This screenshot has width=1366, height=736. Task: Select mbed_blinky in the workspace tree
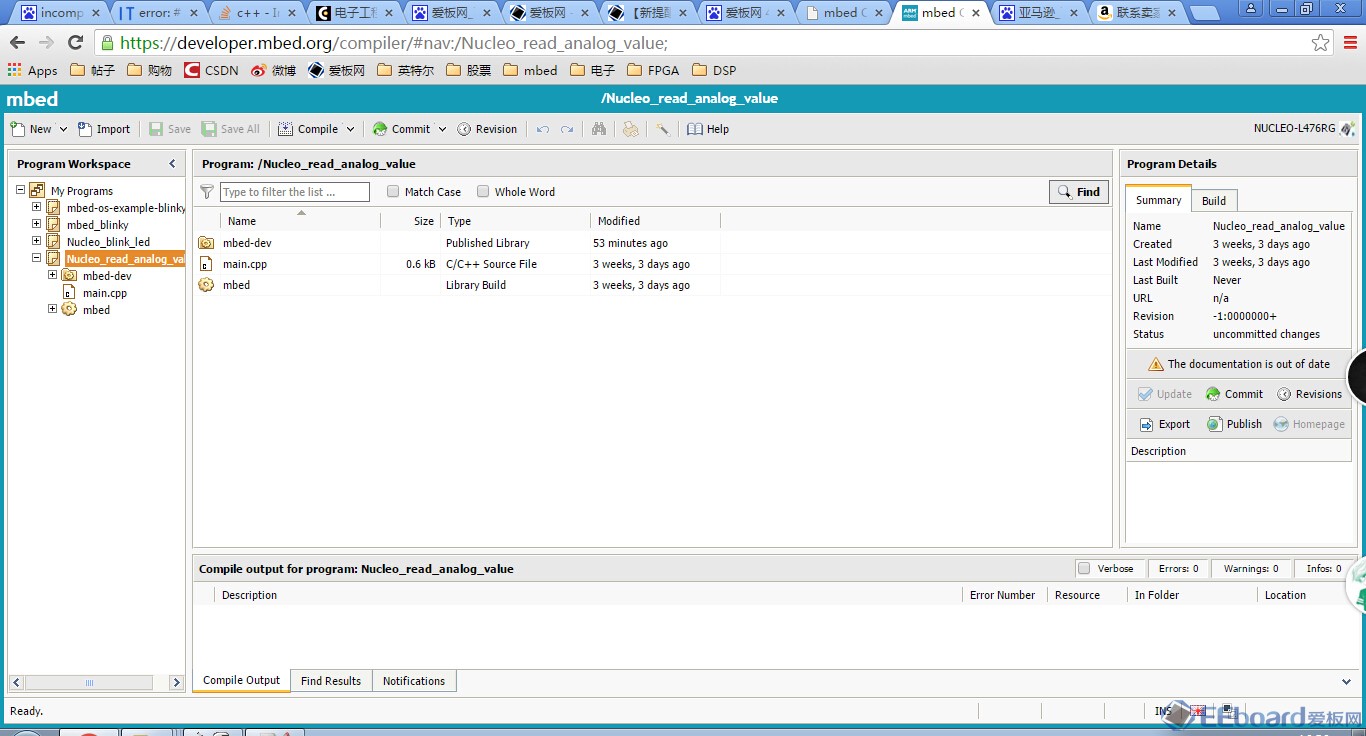point(97,225)
